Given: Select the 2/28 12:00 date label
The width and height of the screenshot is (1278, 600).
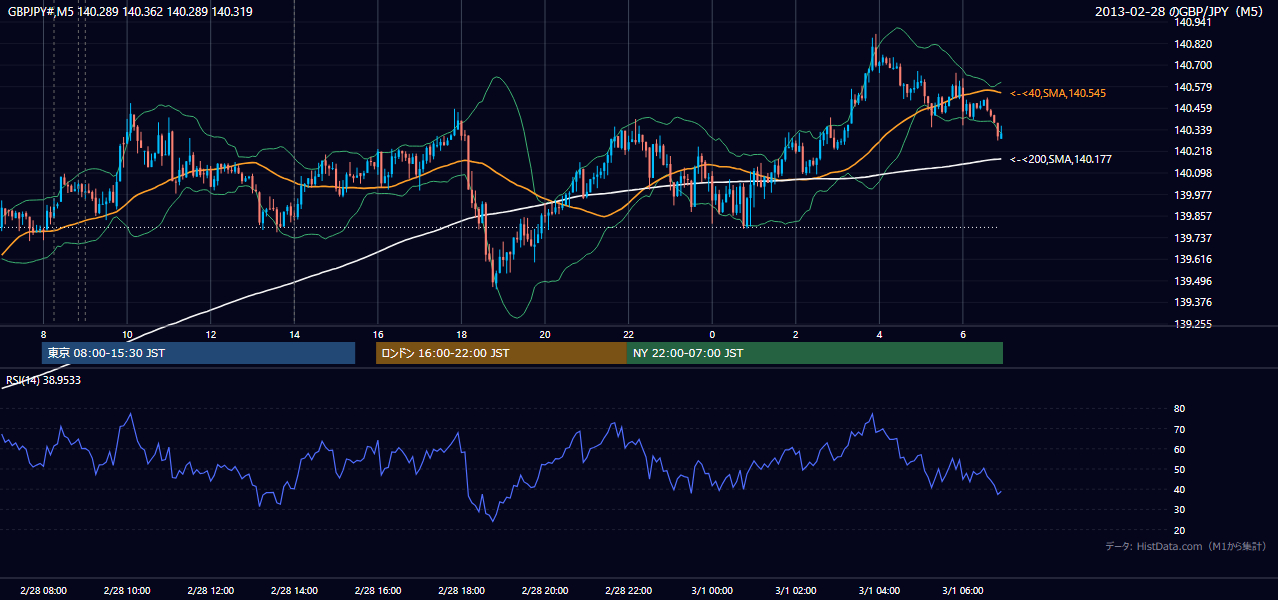Looking at the screenshot, I should (x=211, y=590).
